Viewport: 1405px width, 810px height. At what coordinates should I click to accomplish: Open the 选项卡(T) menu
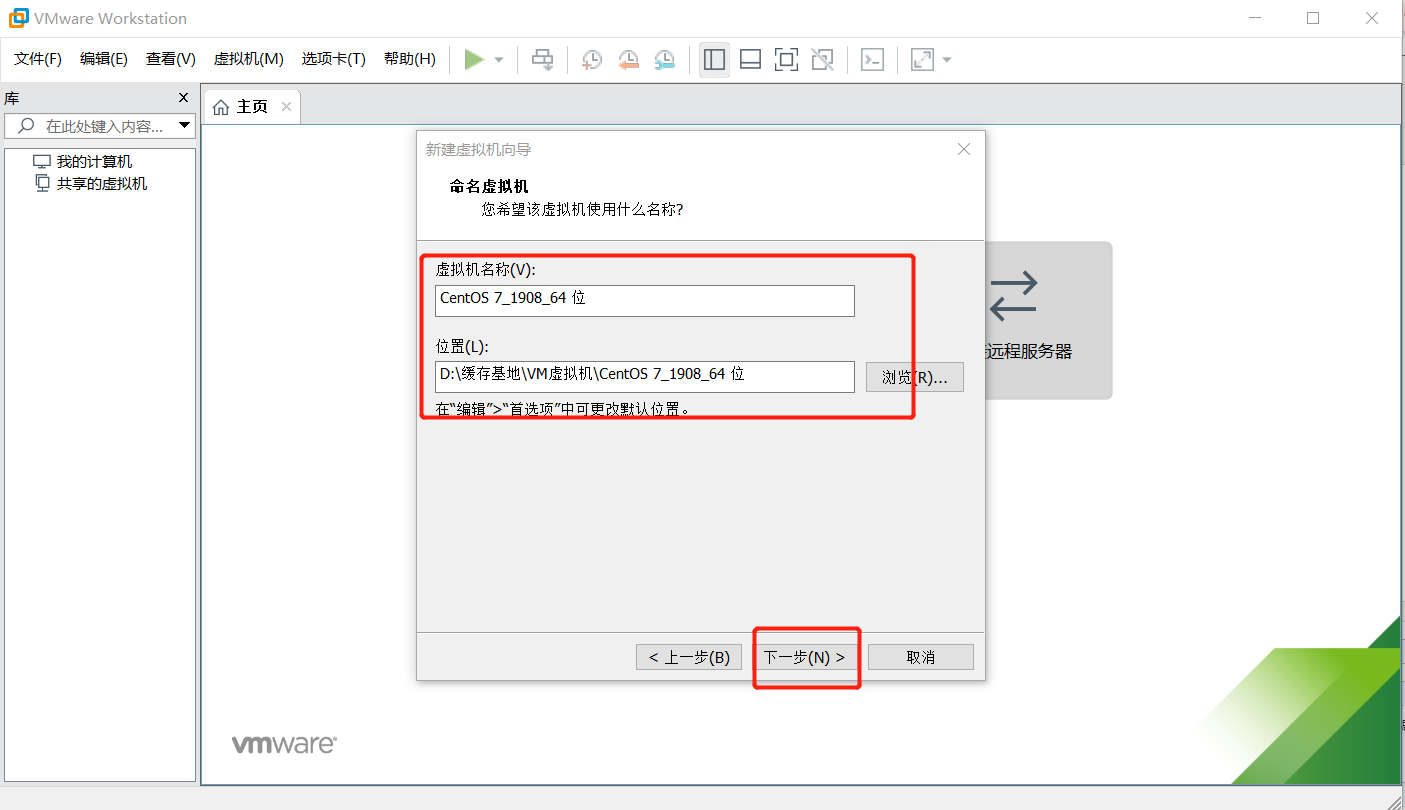point(334,59)
